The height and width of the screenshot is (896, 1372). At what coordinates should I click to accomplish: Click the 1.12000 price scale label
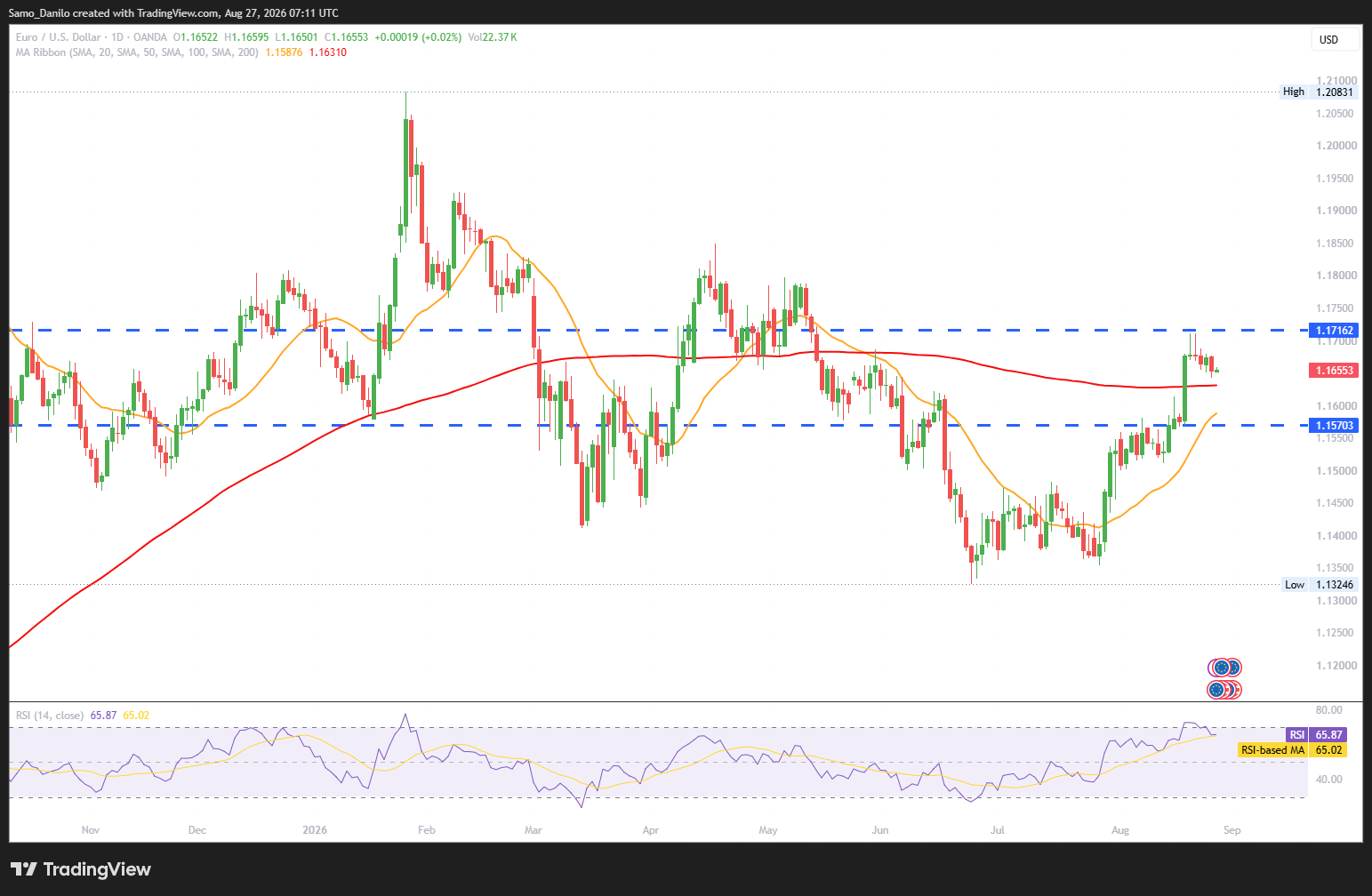1336,666
